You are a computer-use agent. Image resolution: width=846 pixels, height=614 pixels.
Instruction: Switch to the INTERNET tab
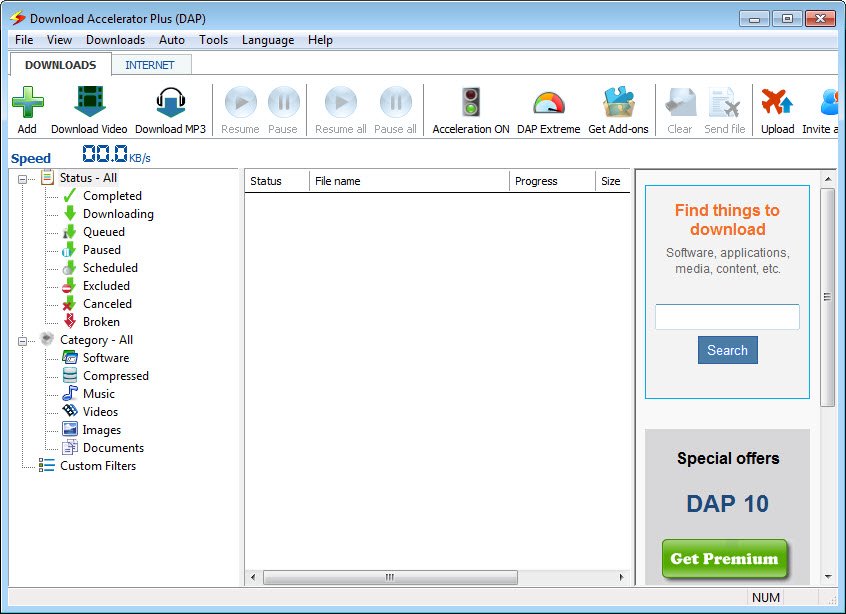click(151, 63)
